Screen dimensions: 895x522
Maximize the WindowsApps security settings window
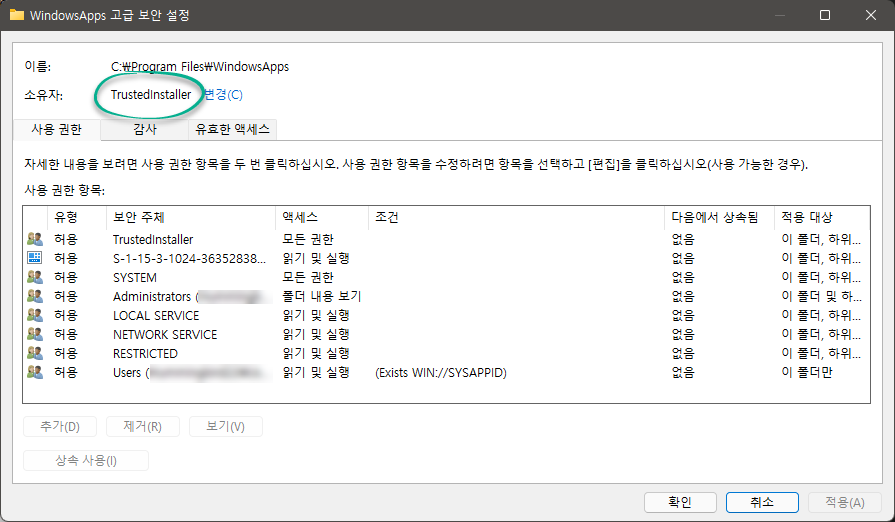(x=825, y=15)
